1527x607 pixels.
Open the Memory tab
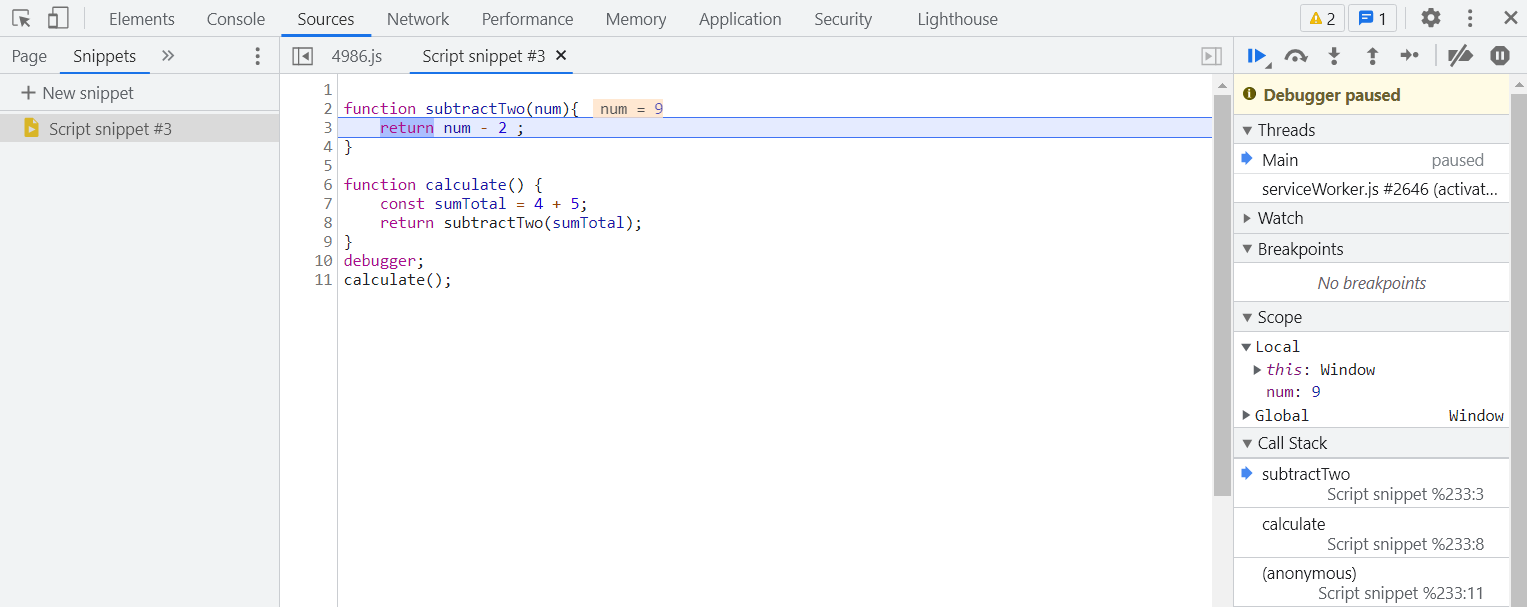tap(636, 19)
